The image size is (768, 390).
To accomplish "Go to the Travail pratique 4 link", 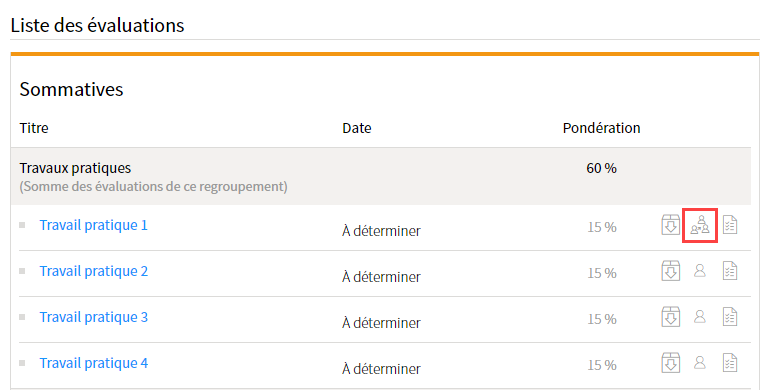I will [x=94, y=363].
